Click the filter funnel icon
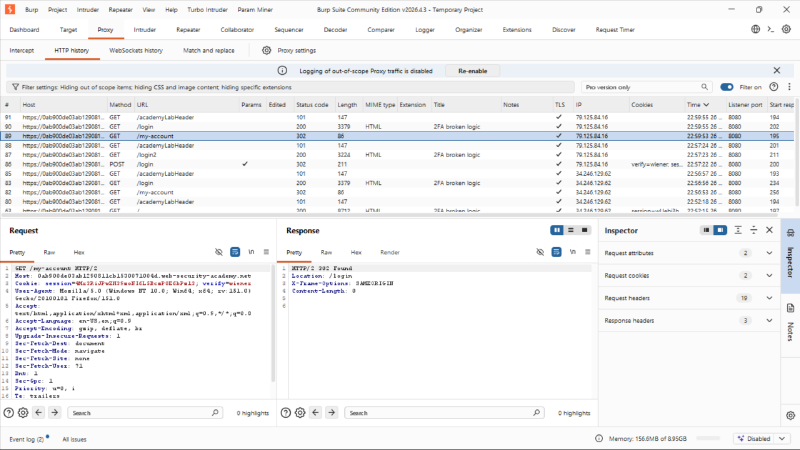The height and width of the screenshot is (450, 800). pos(15,87)
